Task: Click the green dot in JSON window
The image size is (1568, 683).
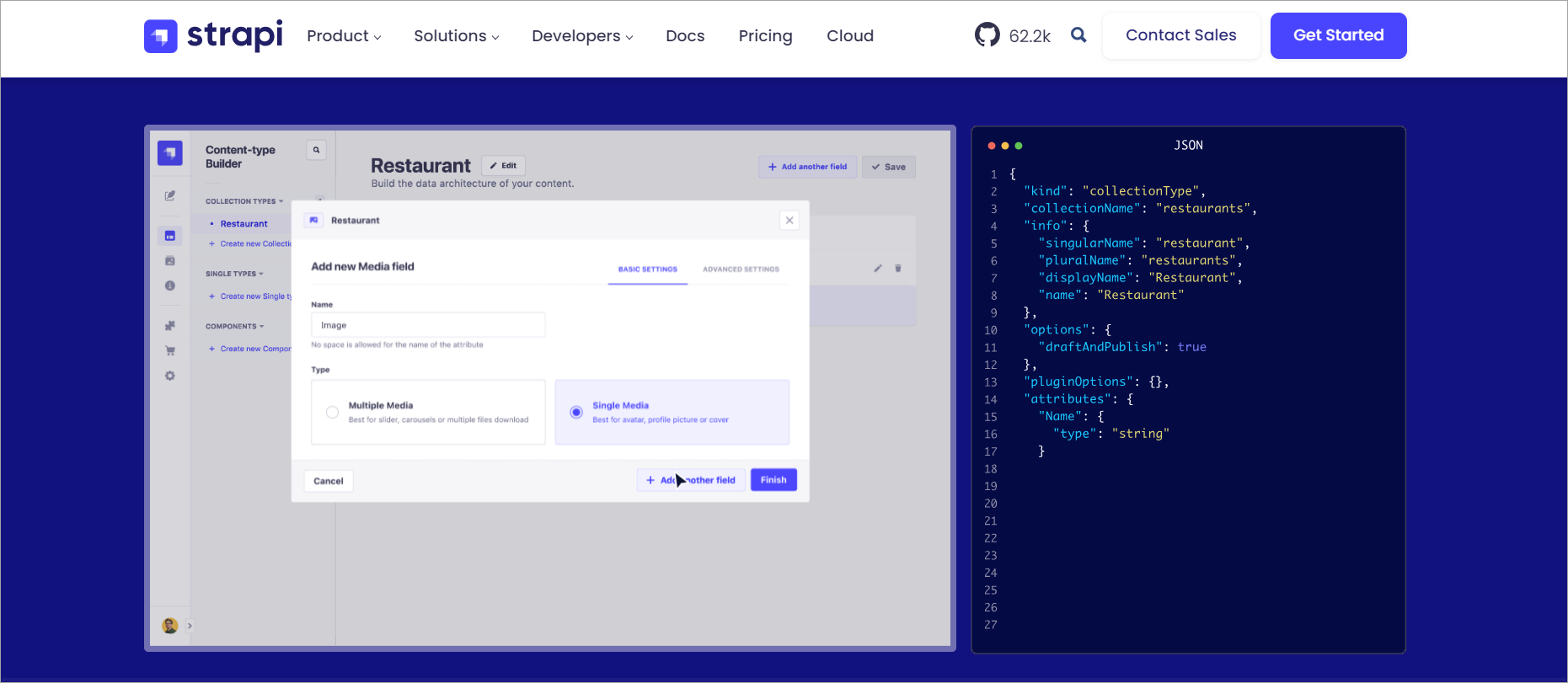Action: [1019, 146]
